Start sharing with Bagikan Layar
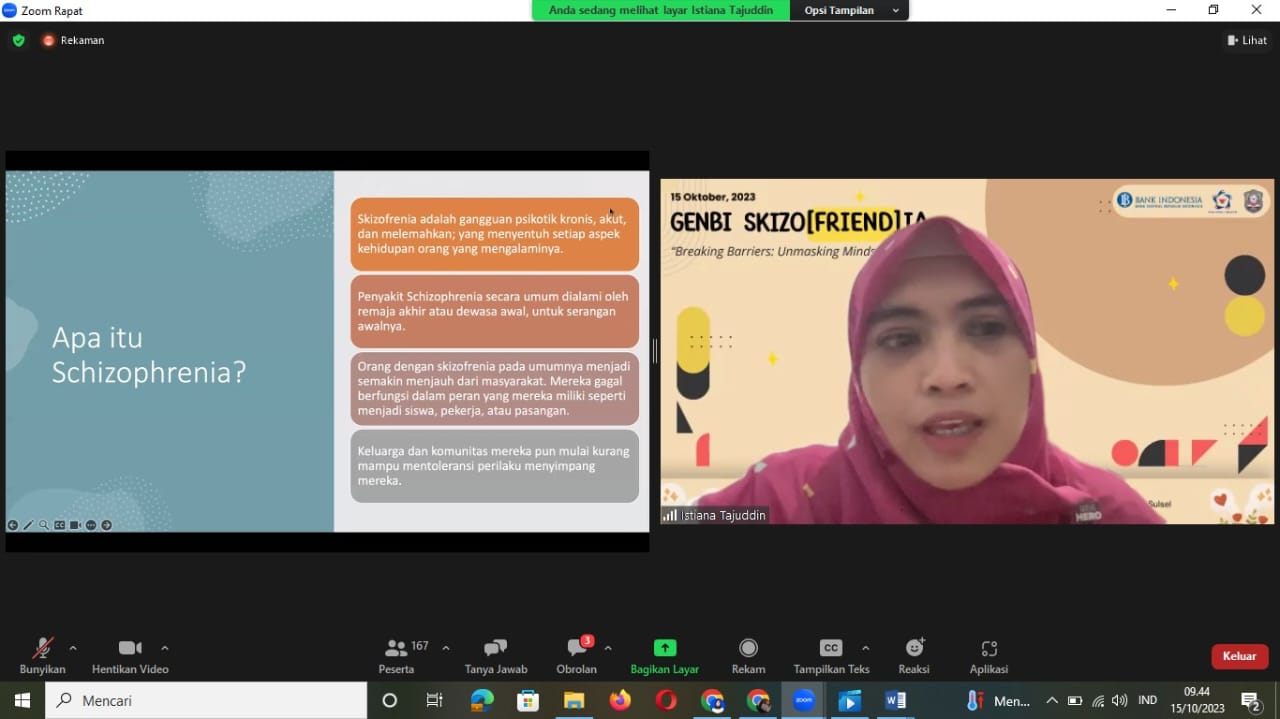The width and height of the screenshot is (1280, 719). [665, 656]
